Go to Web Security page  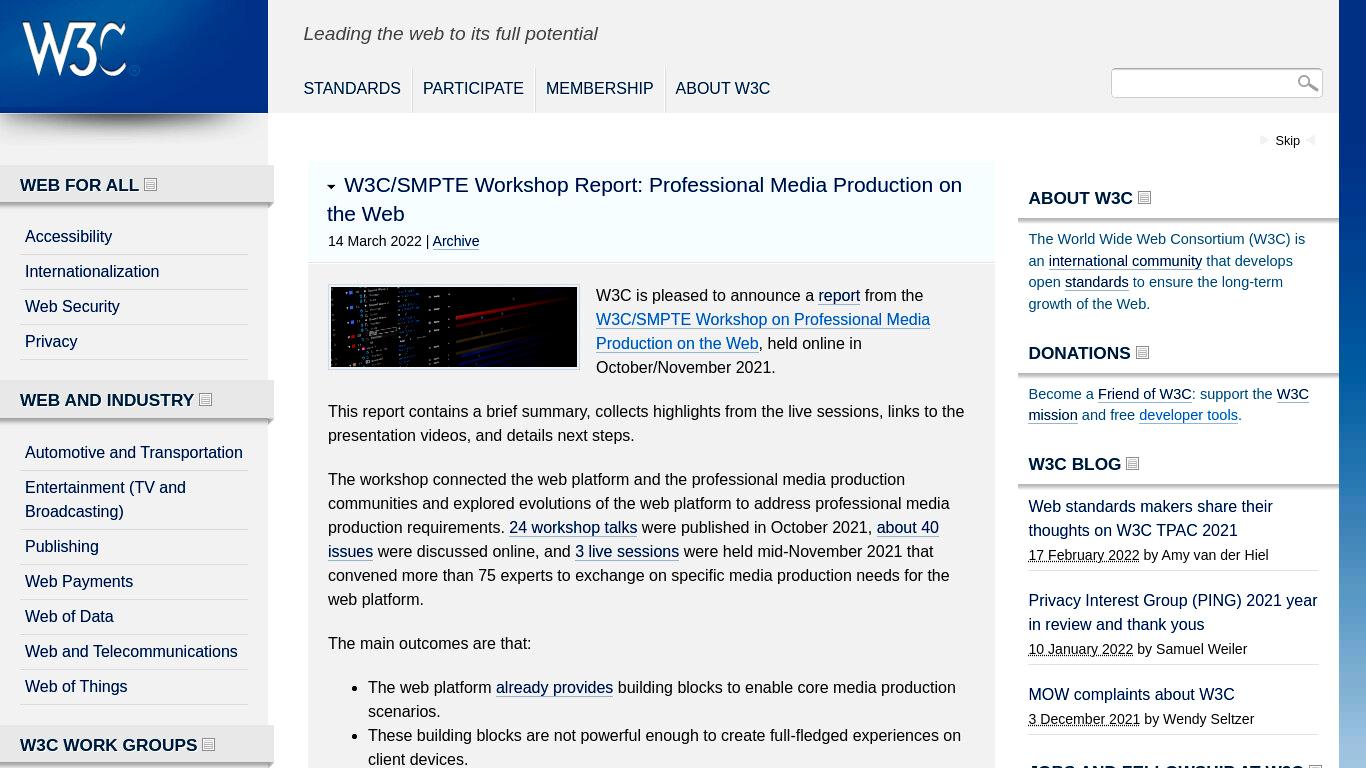click(x=72, y=306)
